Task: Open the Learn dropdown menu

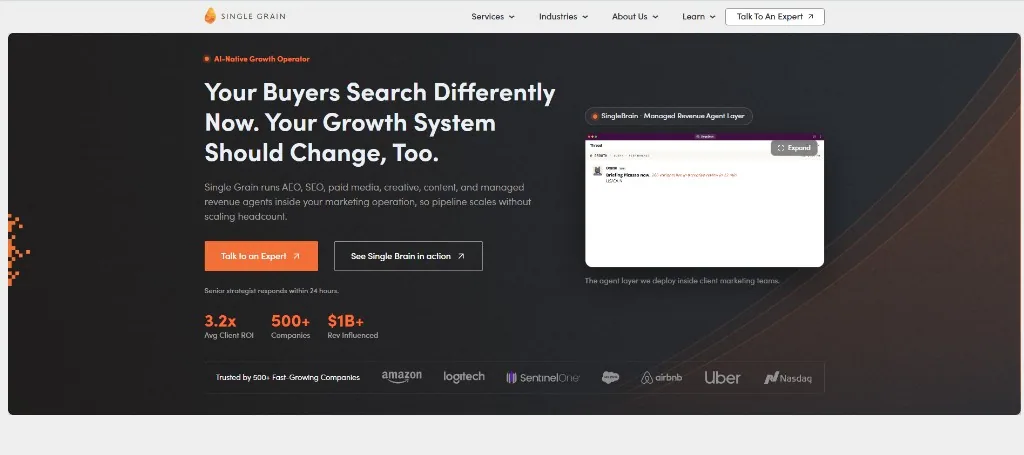Action: (x=699, y=17)
